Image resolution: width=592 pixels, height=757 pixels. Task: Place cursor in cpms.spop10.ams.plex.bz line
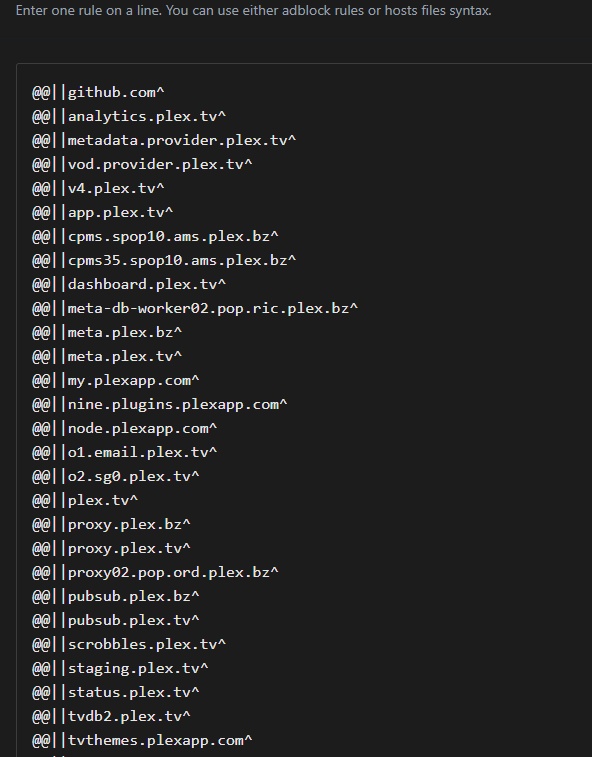pos(155,237)
